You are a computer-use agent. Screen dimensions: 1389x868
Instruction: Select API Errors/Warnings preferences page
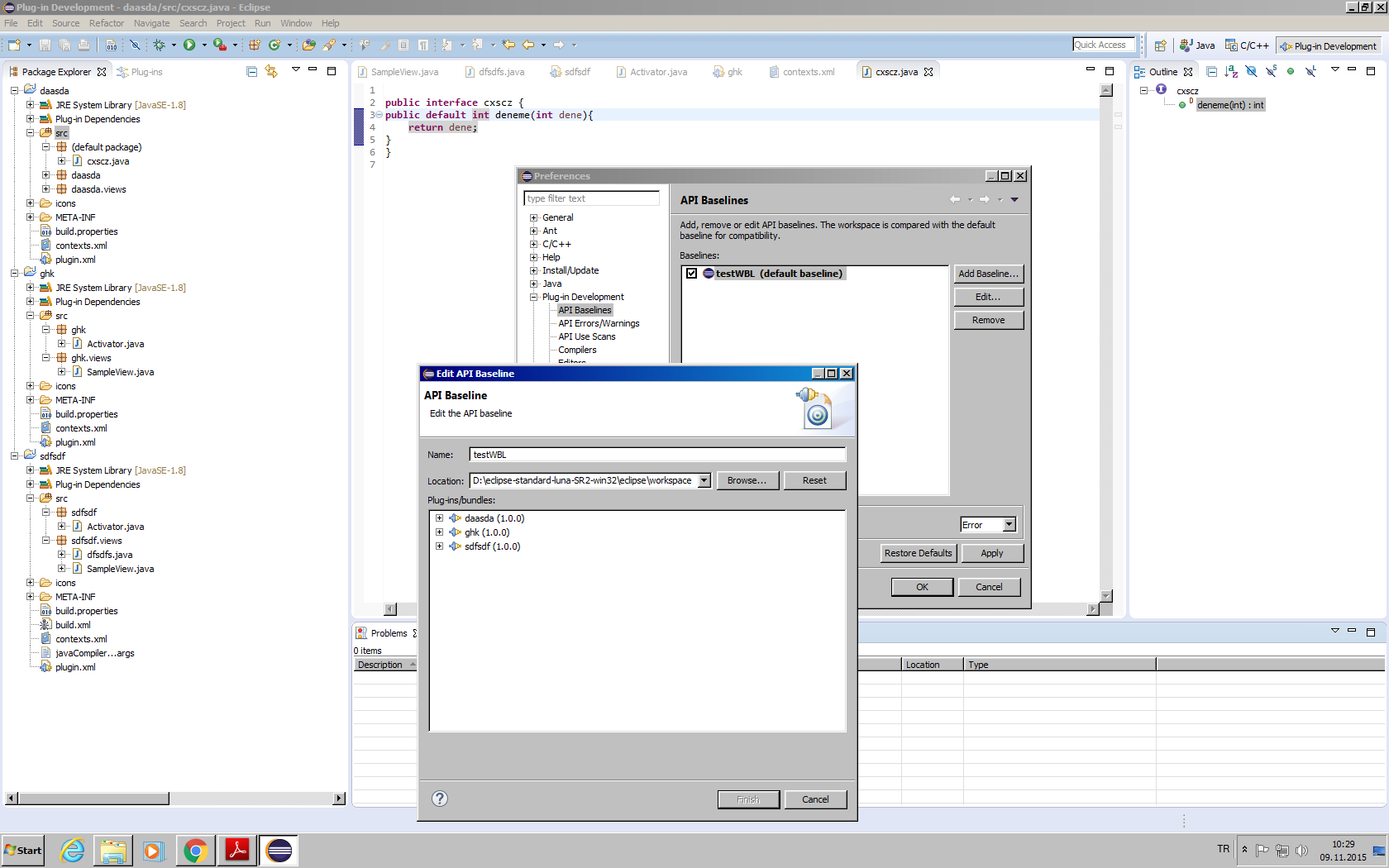click(599, 323)
